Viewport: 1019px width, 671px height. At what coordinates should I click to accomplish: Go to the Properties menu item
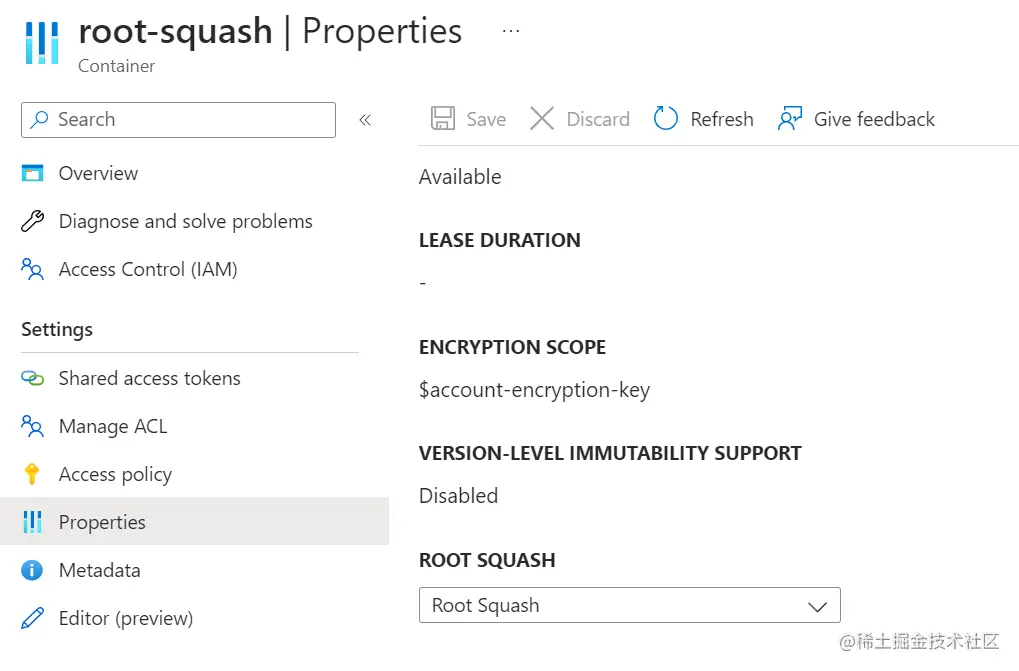(102, 522)
